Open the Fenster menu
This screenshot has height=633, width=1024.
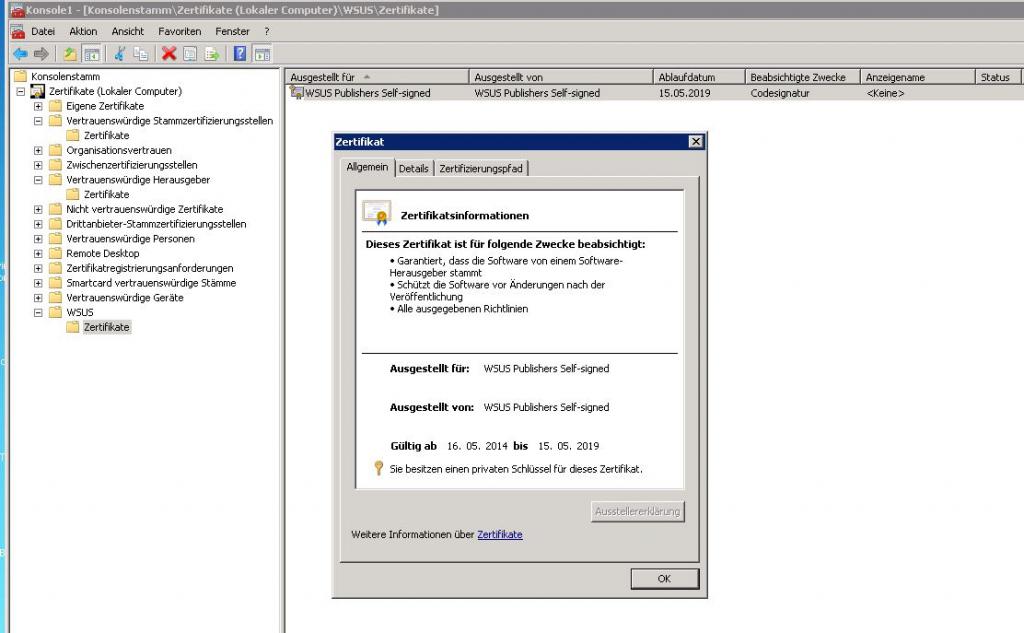[x=232, y=31]
